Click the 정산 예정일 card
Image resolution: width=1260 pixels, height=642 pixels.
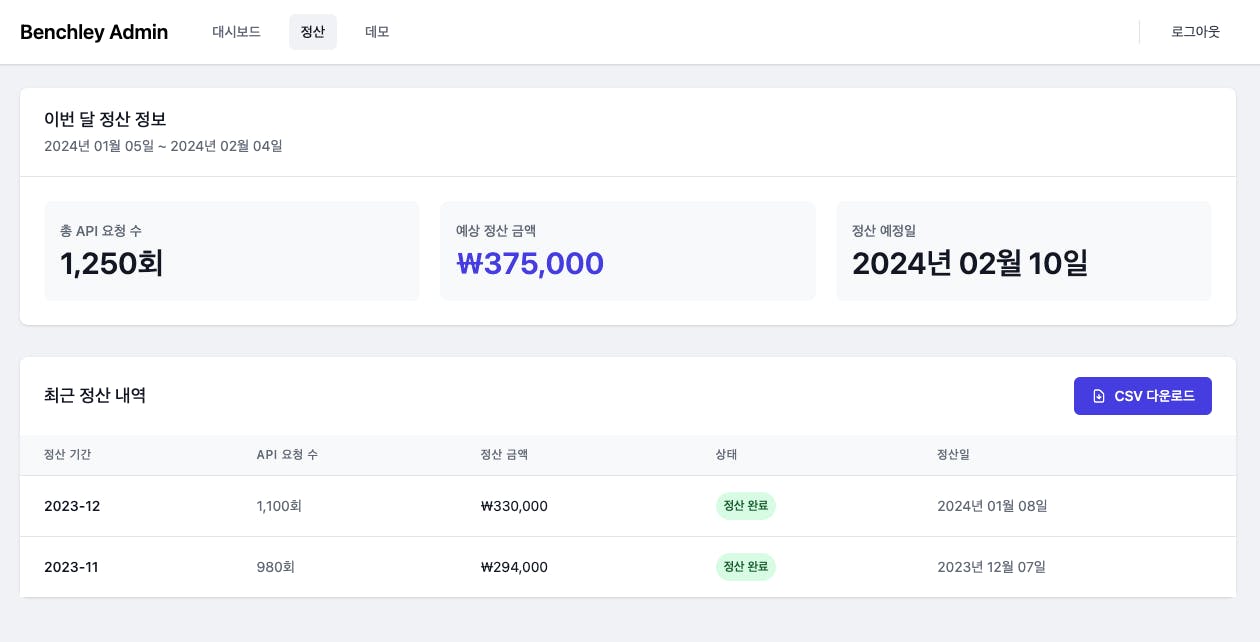1023,251
